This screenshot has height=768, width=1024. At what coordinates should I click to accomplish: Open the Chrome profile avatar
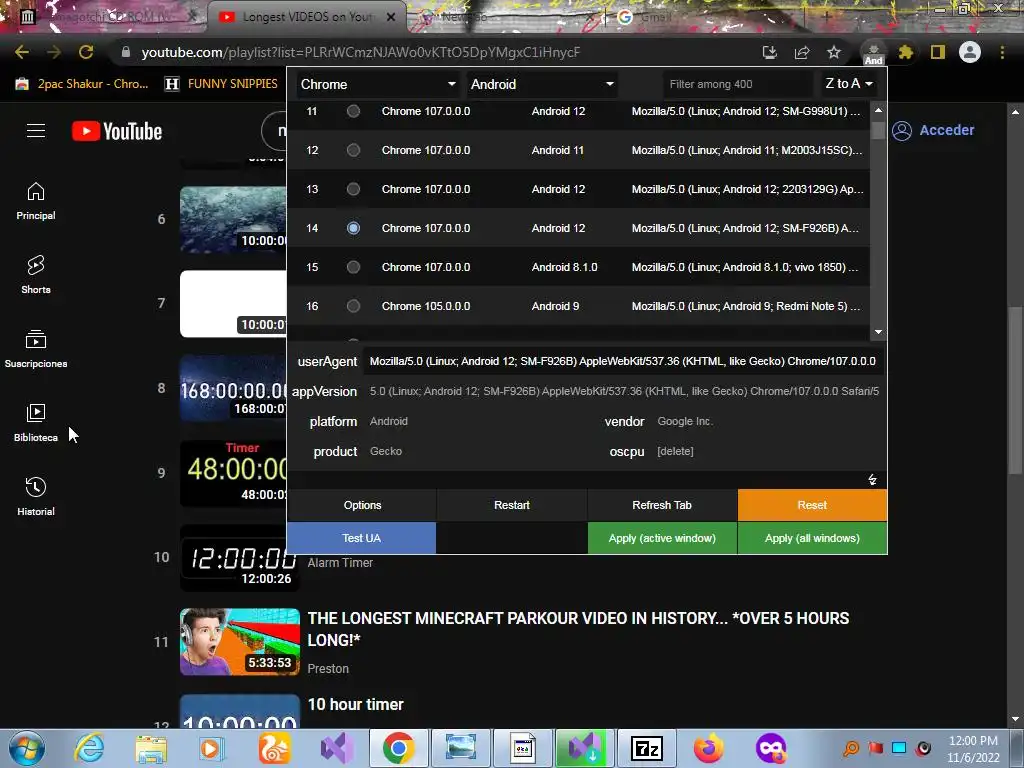point(970,52)
